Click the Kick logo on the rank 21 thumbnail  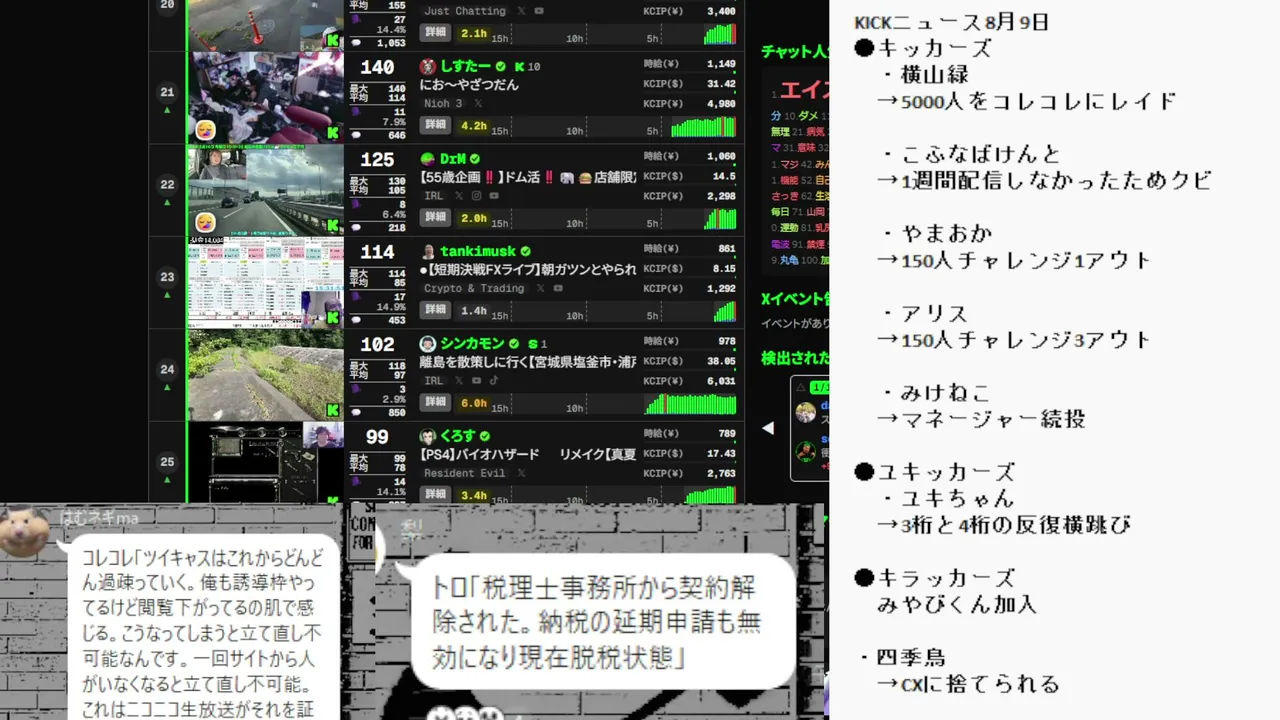click(333, 132)
